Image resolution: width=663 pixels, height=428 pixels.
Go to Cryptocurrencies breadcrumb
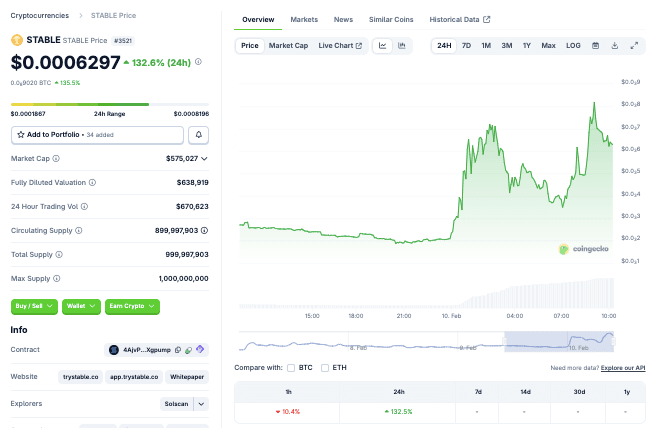40,16
